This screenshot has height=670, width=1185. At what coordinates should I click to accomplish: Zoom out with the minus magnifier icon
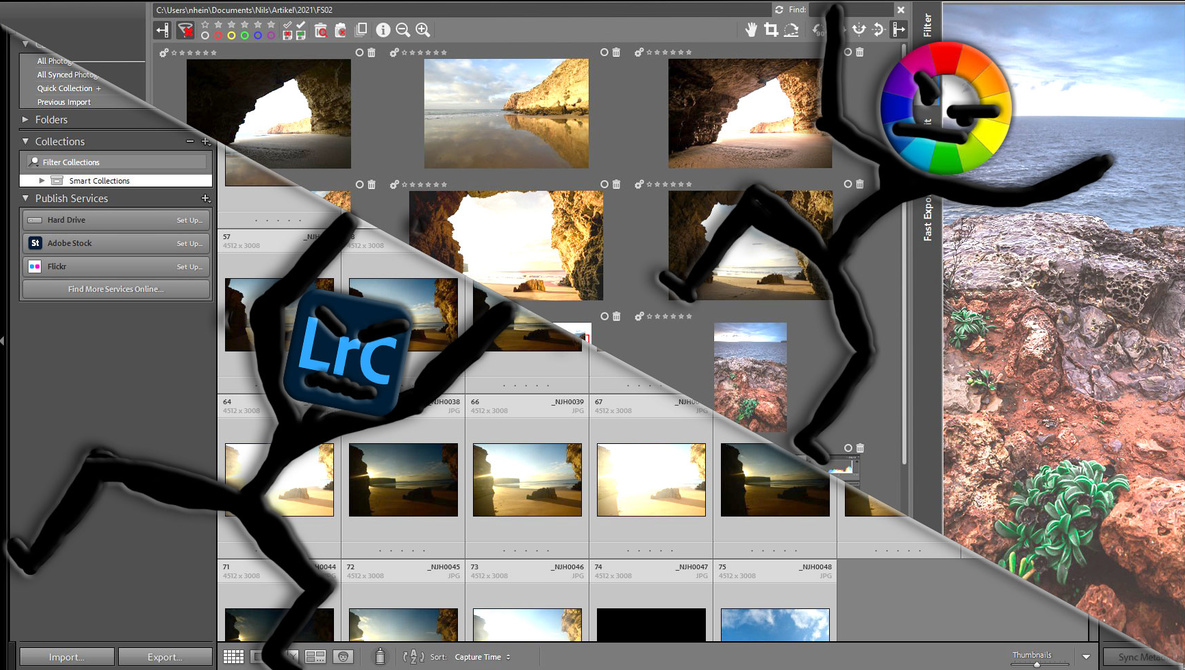pos(403,30)
